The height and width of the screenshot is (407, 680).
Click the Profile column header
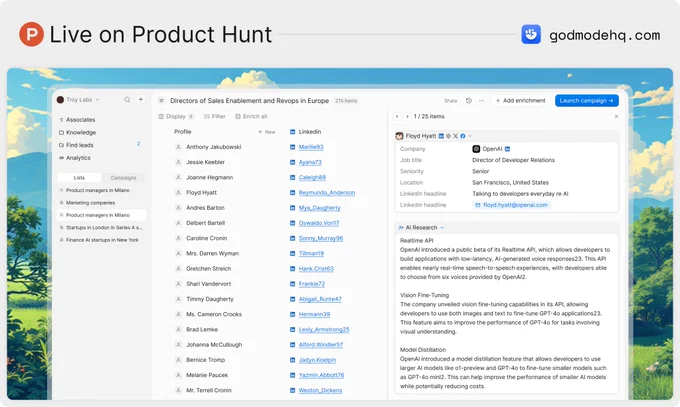click(183, 131)
